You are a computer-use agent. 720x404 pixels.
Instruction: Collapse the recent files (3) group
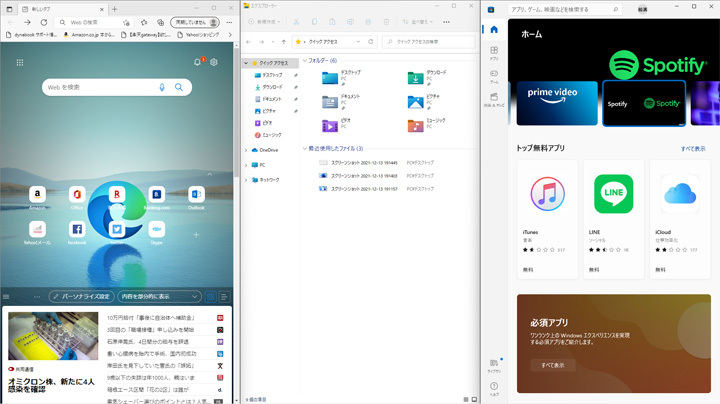[x=305, y=148]
